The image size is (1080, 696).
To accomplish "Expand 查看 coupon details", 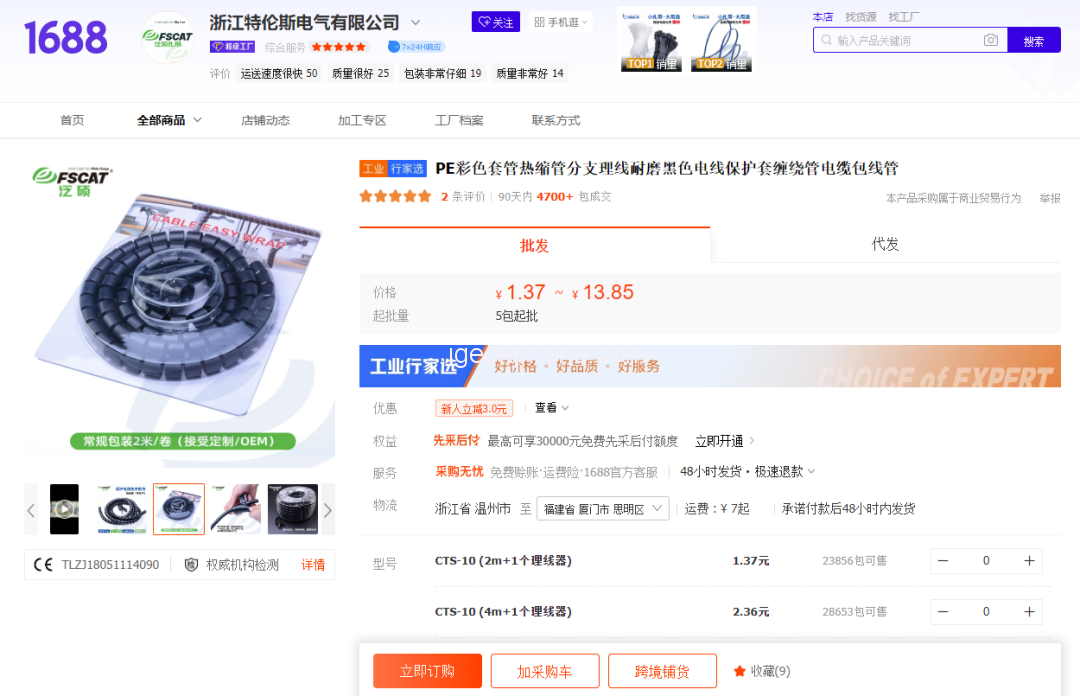I will 552,408.
